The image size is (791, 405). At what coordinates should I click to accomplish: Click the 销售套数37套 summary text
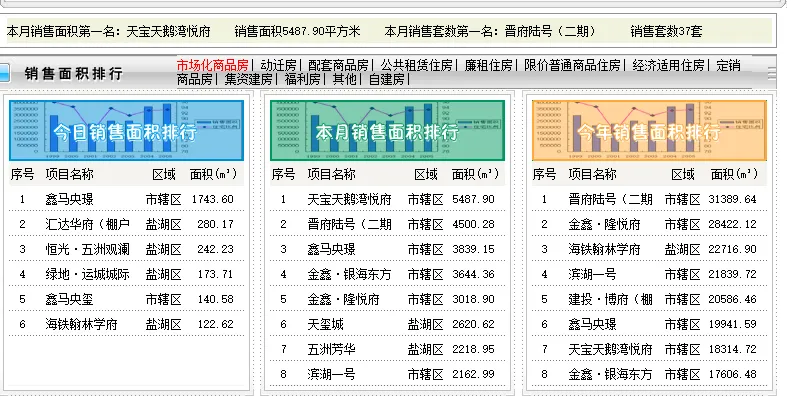click(666, 31)
